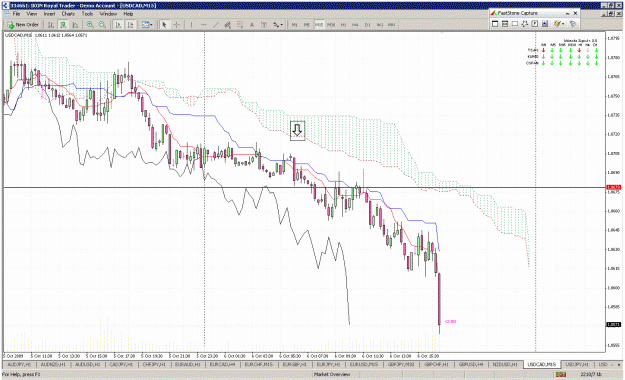
Task: Select the horizontal line drawing tool
Action: click(203, 25)
